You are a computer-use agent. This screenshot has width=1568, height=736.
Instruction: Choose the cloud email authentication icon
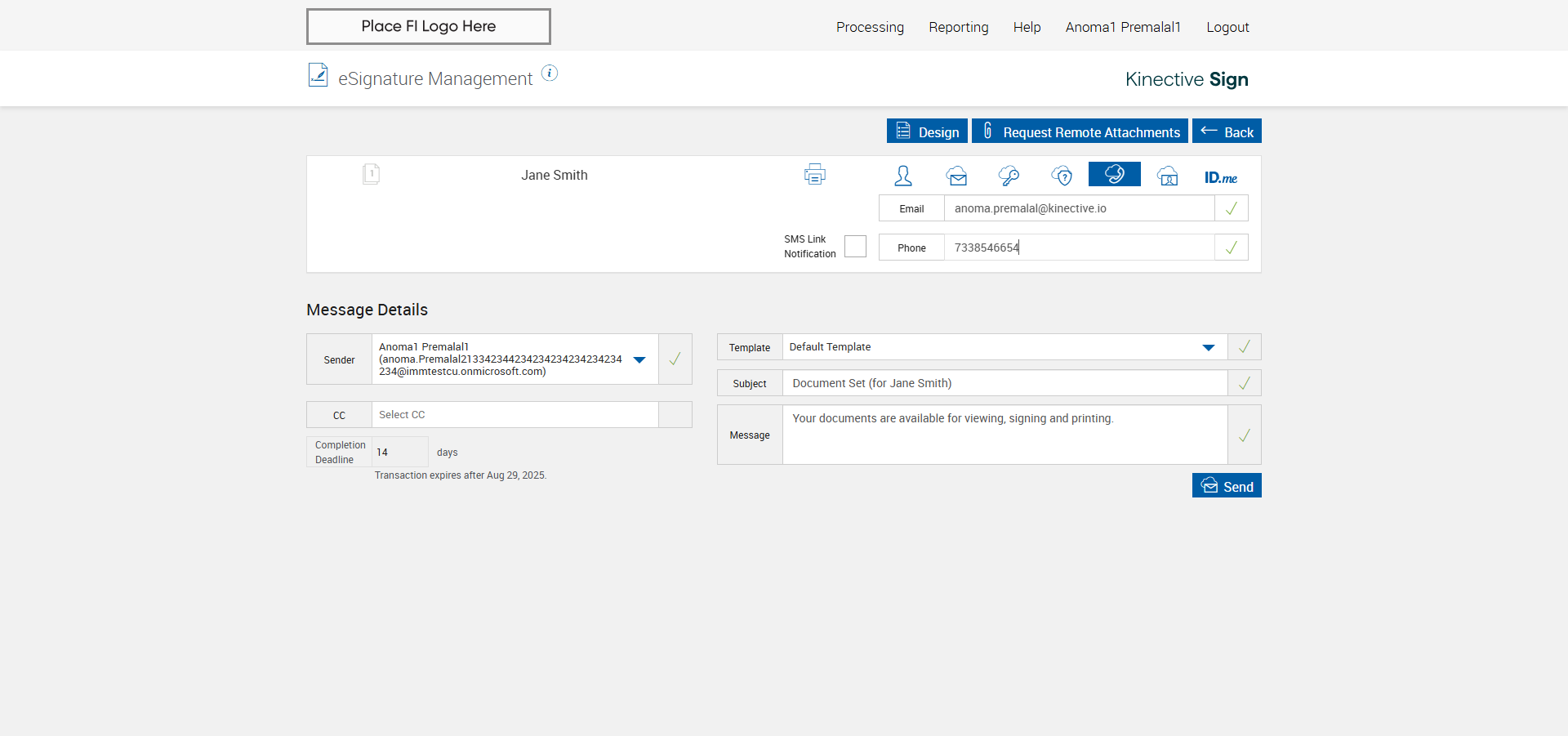956,176
